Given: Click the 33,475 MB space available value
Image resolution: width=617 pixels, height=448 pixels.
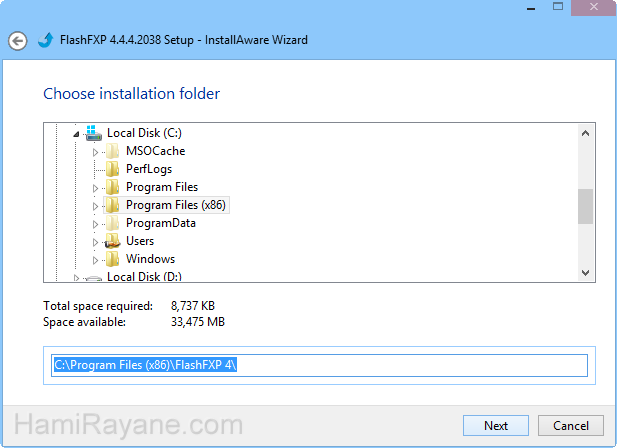Looking at the screenshot, I should [x=198, y=322].
